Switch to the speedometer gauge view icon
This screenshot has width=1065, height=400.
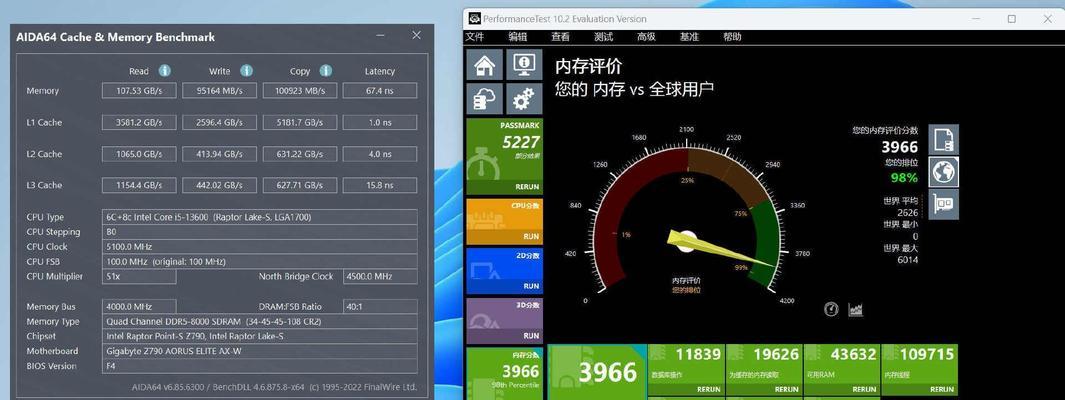coord(831,309)
